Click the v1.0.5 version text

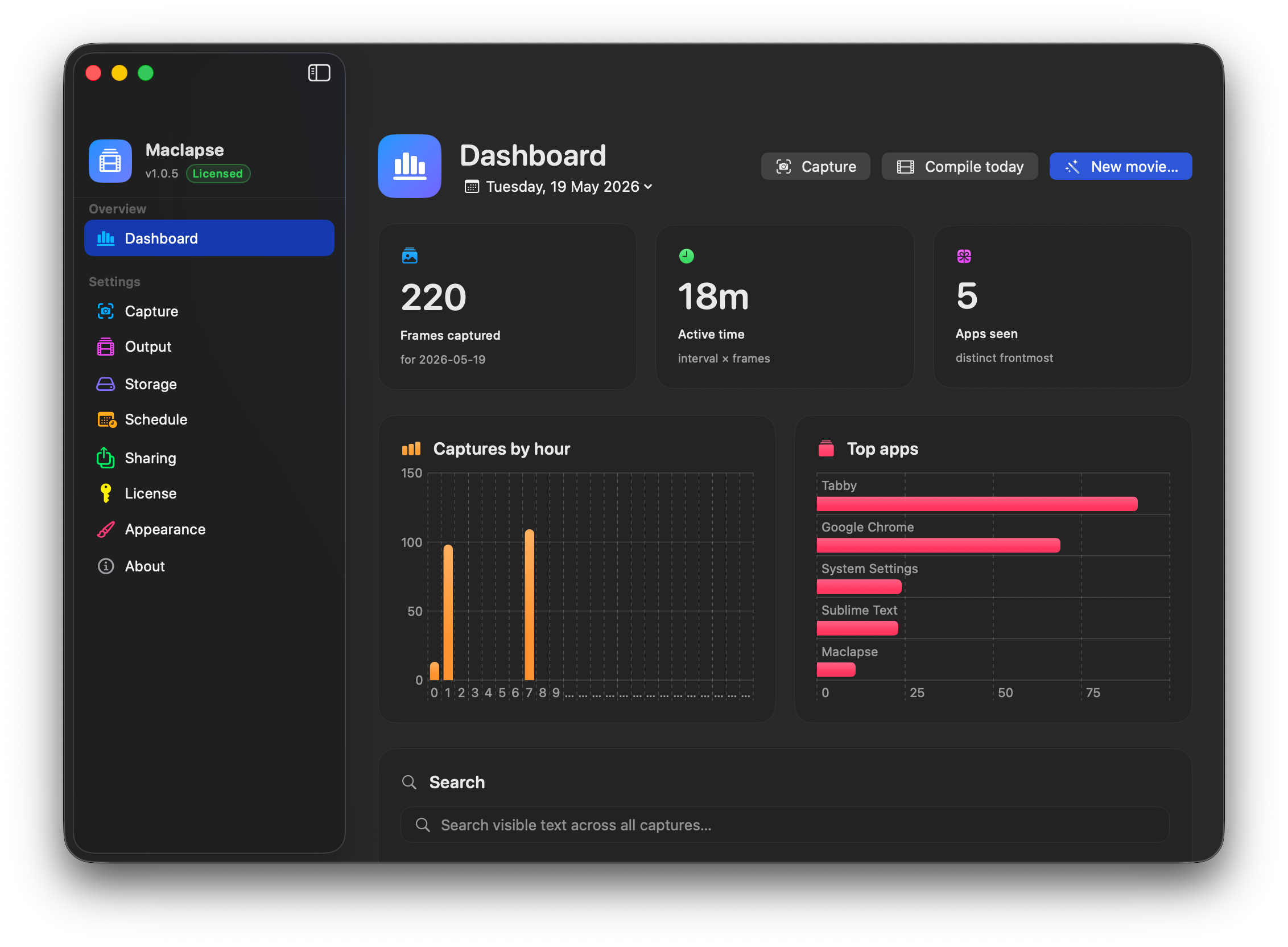pyautogui.click(x=162, y=174)
